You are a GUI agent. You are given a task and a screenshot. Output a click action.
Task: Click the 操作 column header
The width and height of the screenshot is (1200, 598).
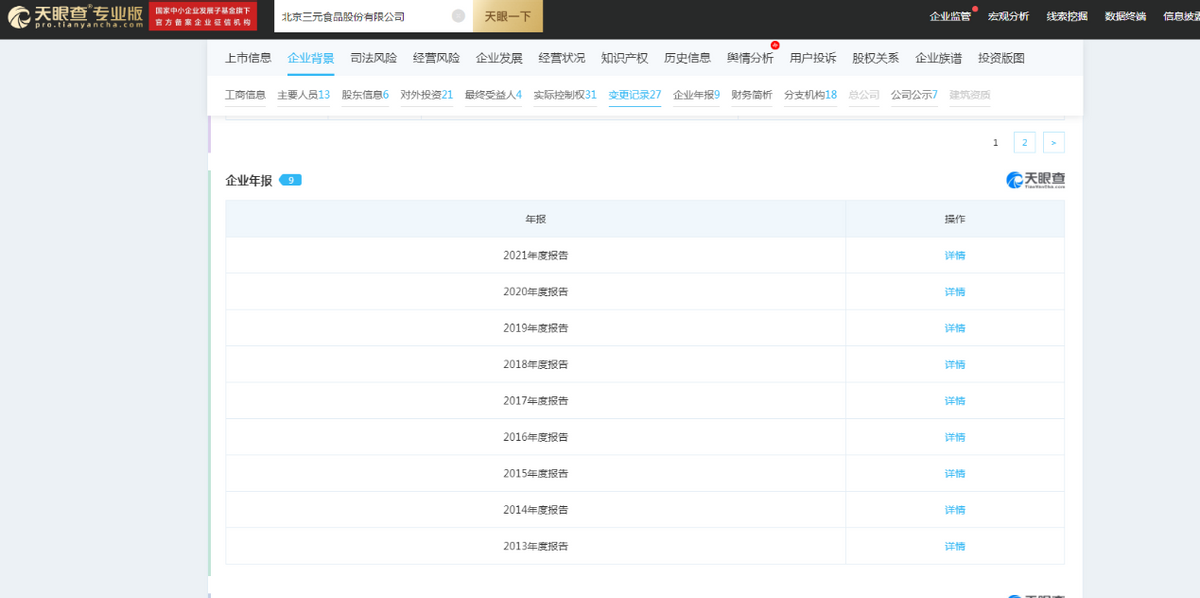click(955, 219)
